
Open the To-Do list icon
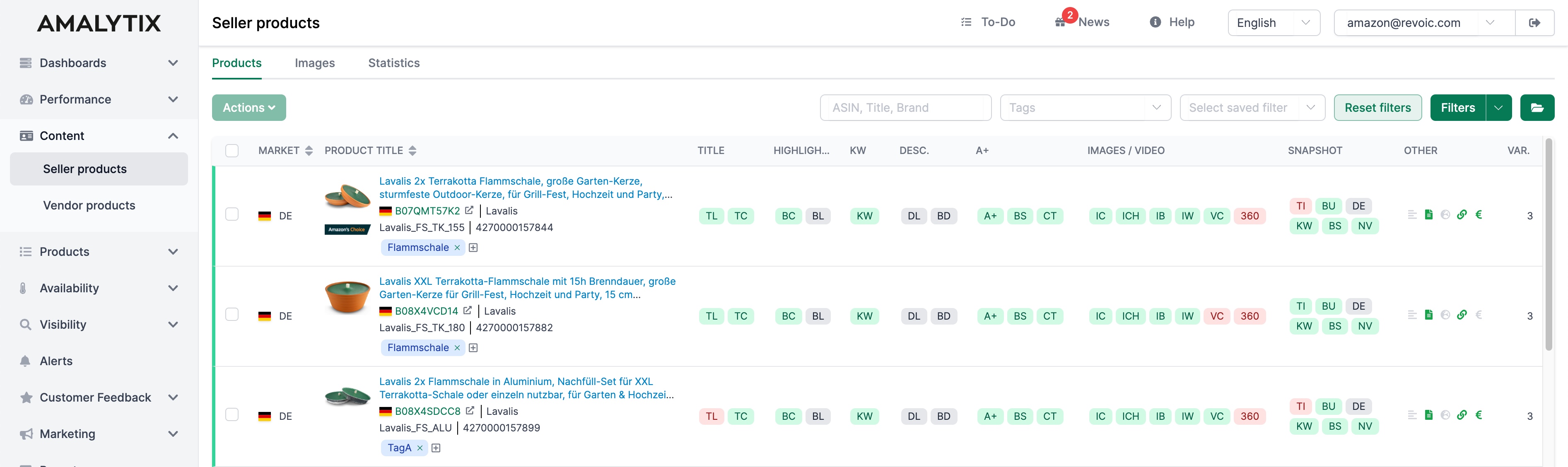click(x=966, y=22)
